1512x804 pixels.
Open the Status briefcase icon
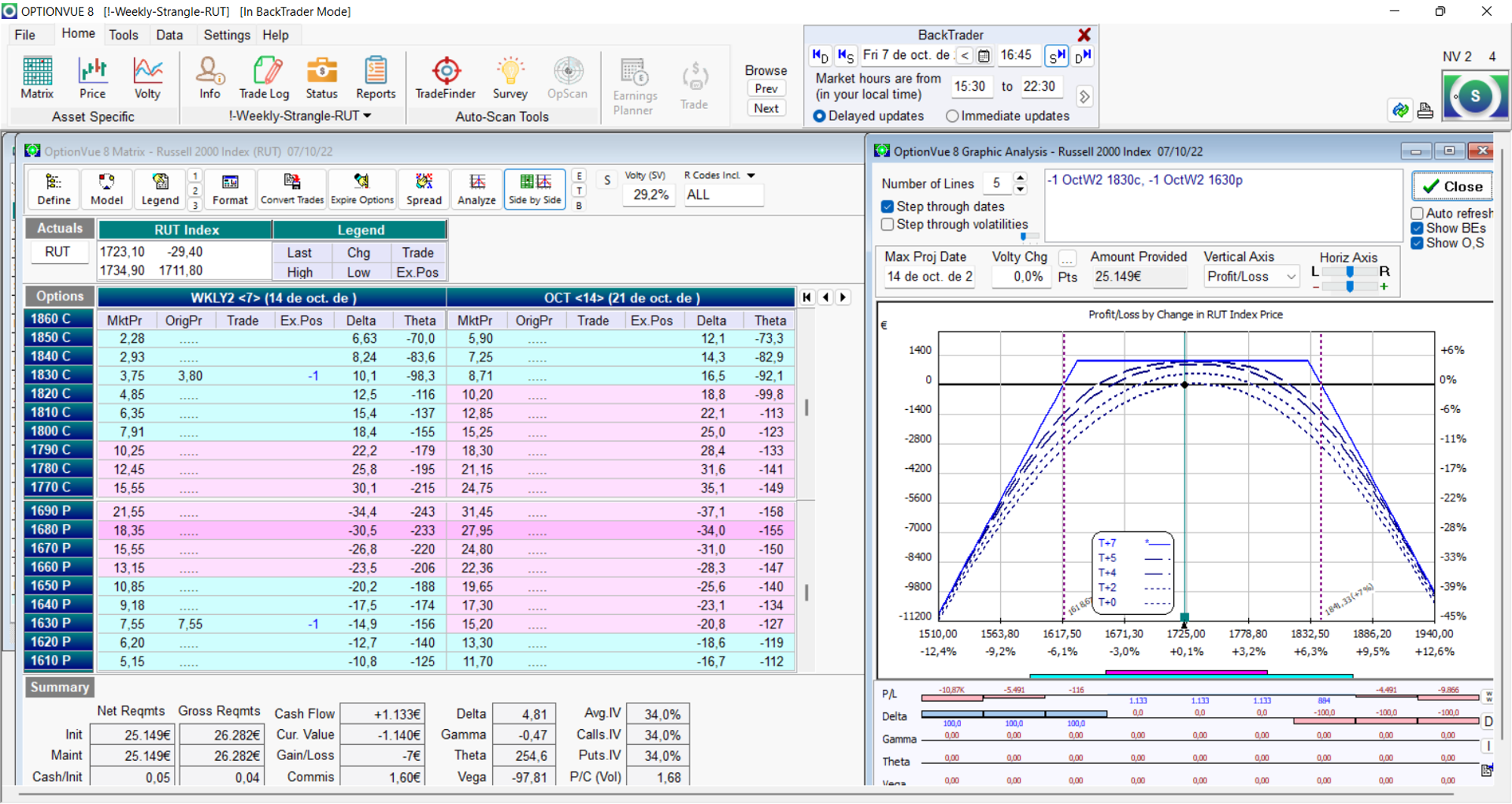321,78
